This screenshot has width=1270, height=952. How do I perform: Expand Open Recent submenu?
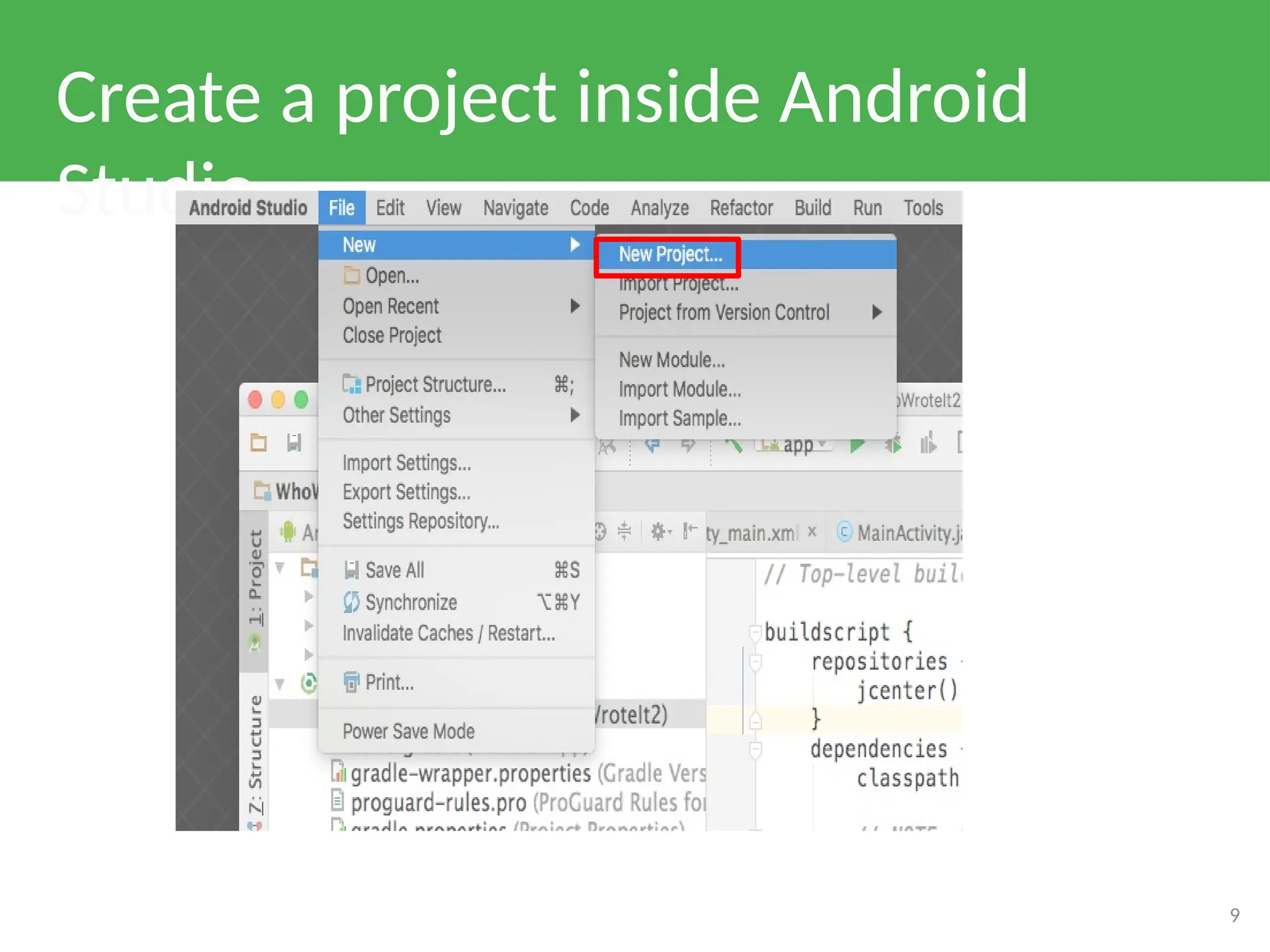coord(456,306)
